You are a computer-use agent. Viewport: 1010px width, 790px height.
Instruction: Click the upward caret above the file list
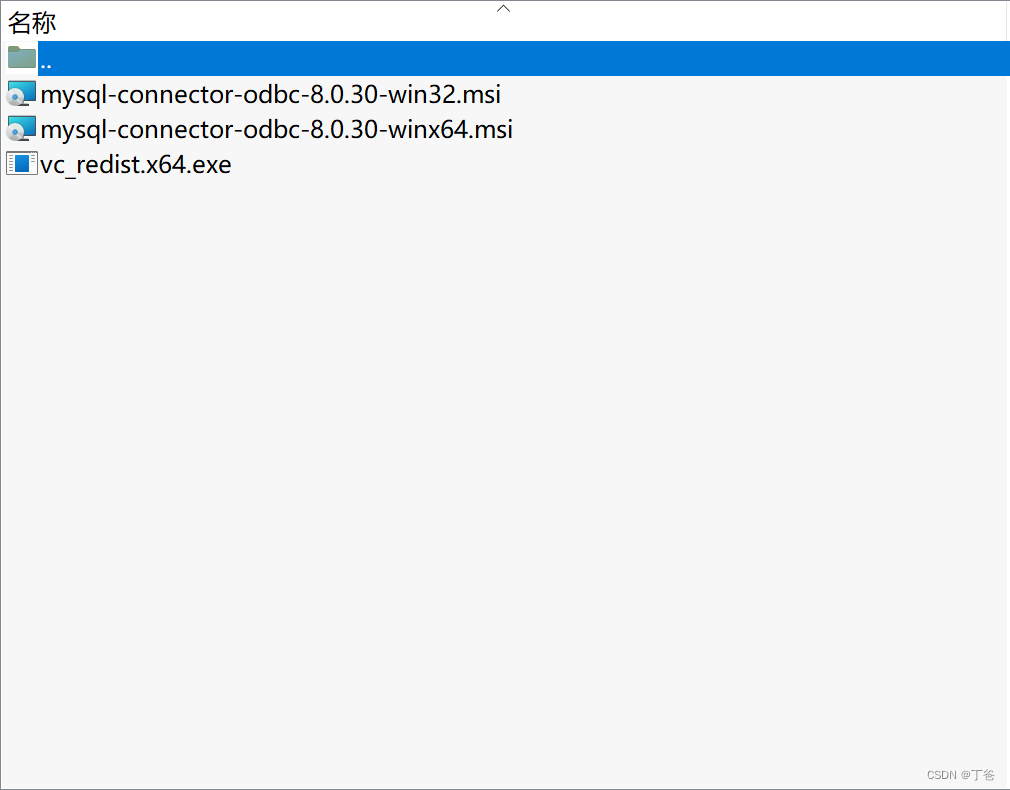503,8
